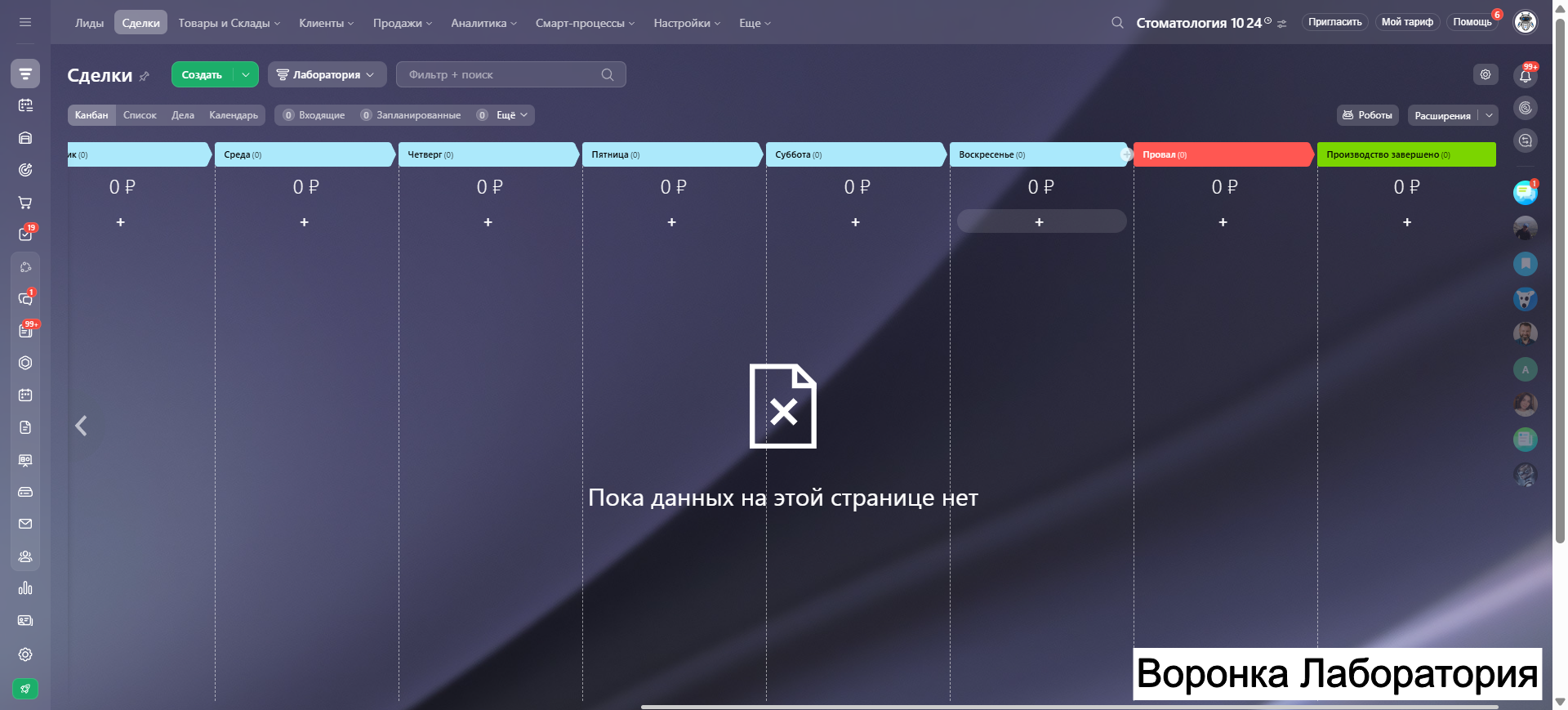Switch to Канбан view
Viewport: 1568px width, 710px height.
91,115
